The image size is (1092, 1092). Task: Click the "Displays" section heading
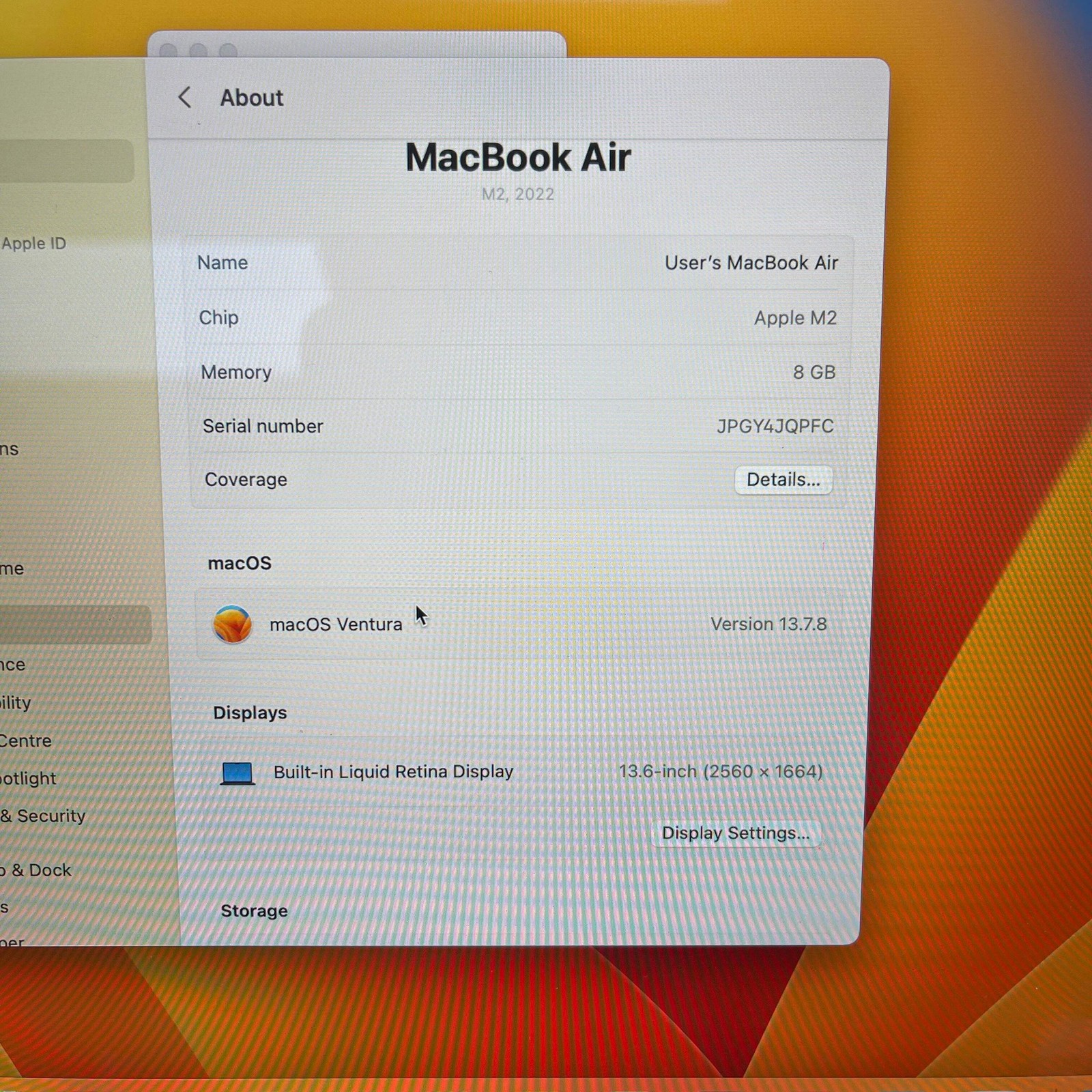(250, 713)
